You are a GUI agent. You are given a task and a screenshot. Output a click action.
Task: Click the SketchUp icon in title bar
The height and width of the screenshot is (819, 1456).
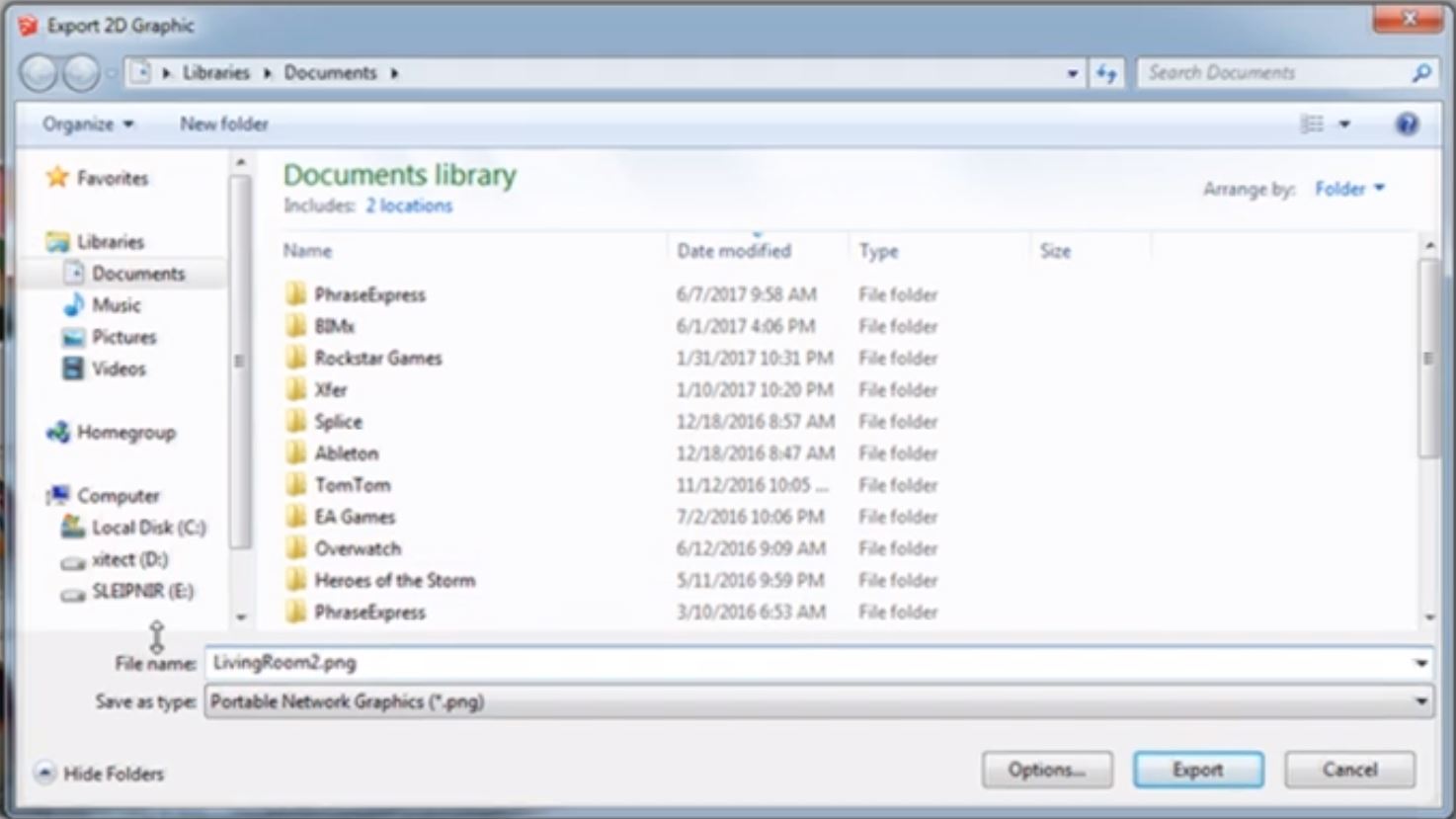(28, 26)
